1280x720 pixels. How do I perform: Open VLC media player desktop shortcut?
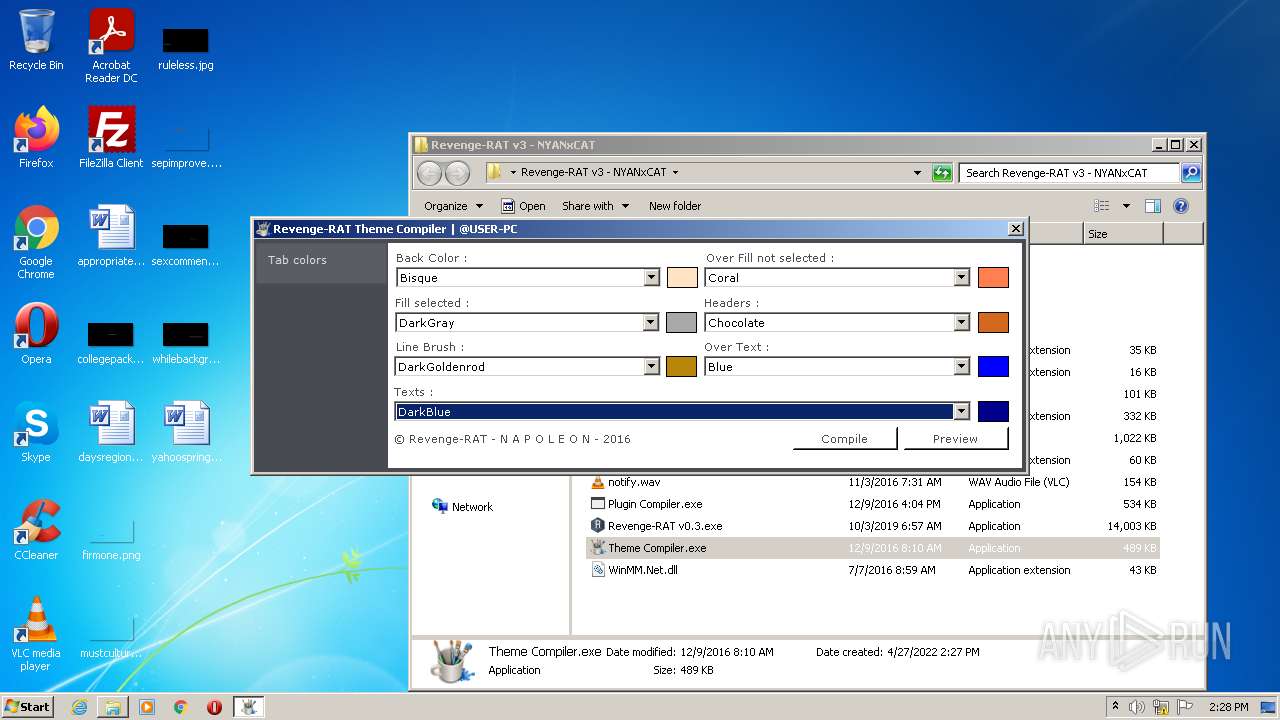pyautogui.click(x=36, y=634)
